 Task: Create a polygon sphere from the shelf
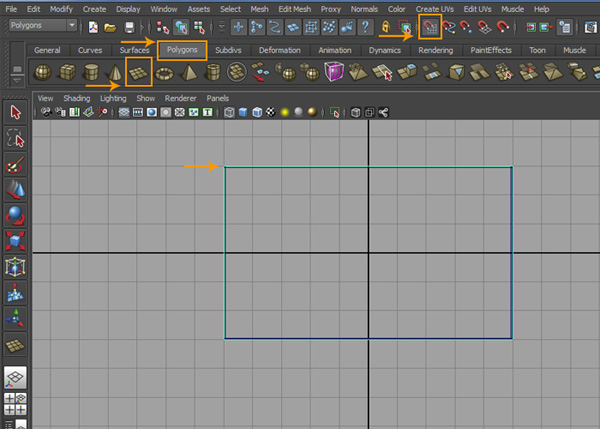pos(42,72)
